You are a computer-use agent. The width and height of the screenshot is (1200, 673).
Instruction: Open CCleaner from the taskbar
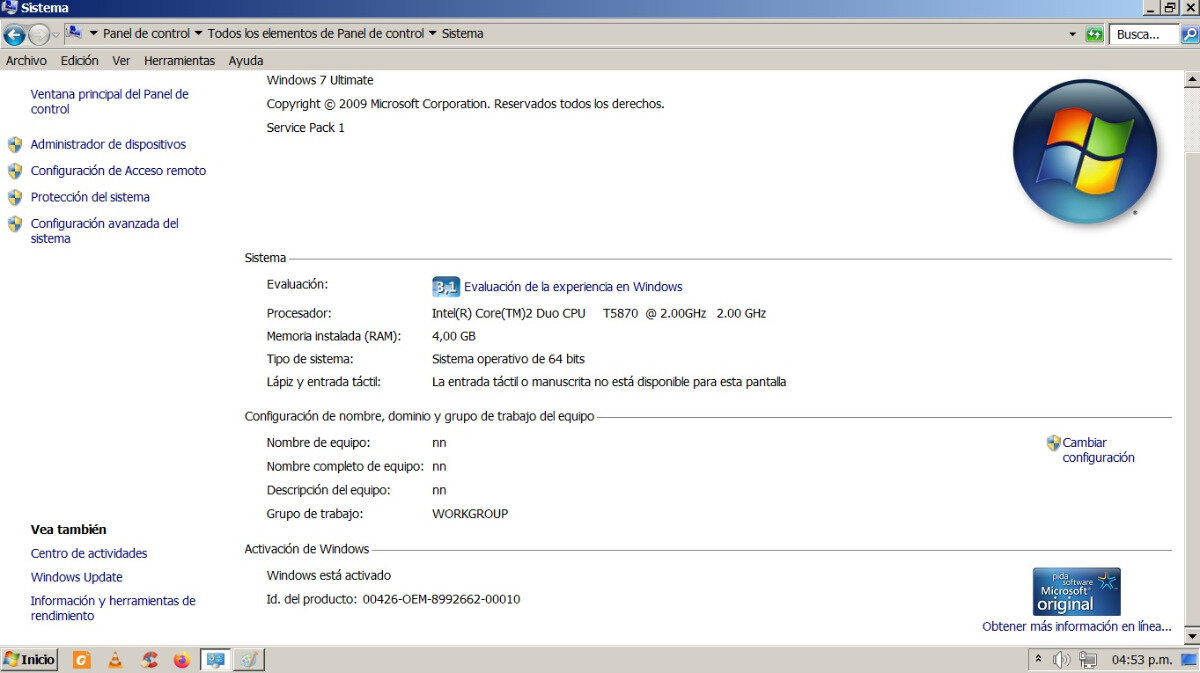pos(149,660)
